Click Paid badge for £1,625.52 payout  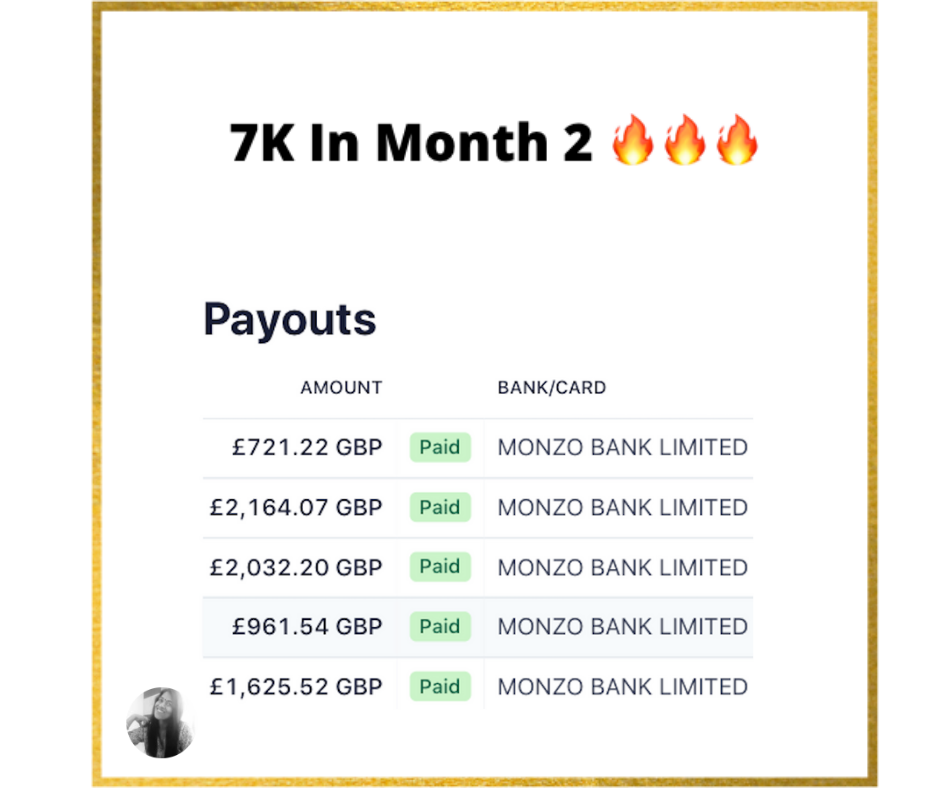(x=440, y=687)
